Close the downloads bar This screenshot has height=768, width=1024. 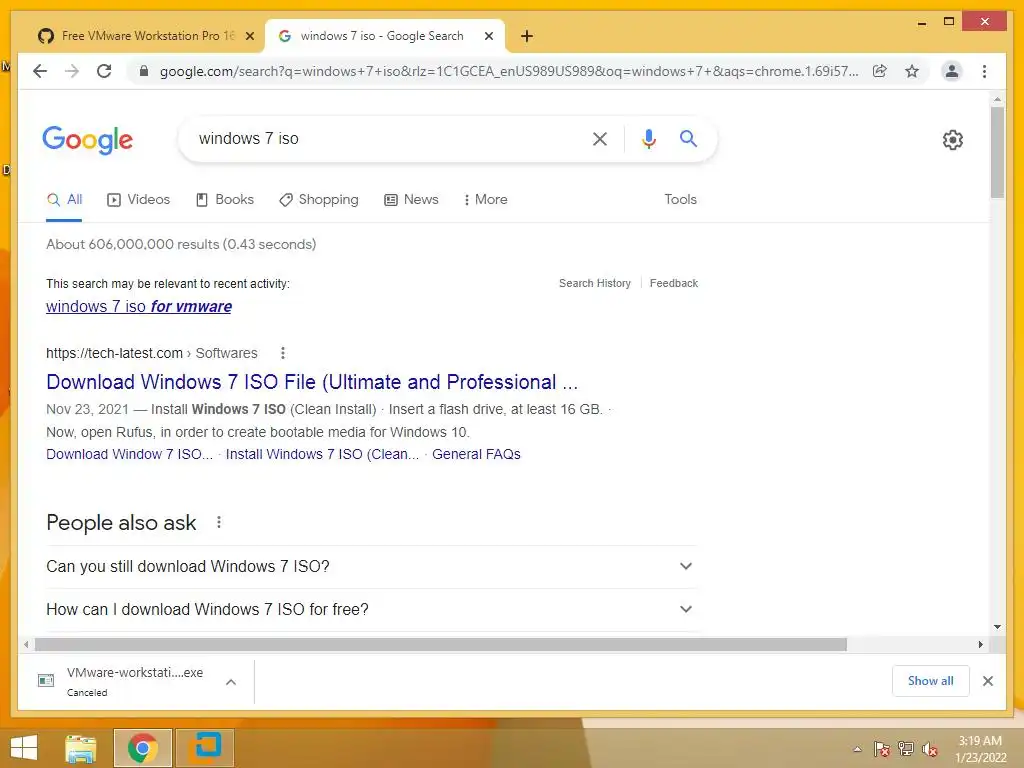tap(987, 681)
